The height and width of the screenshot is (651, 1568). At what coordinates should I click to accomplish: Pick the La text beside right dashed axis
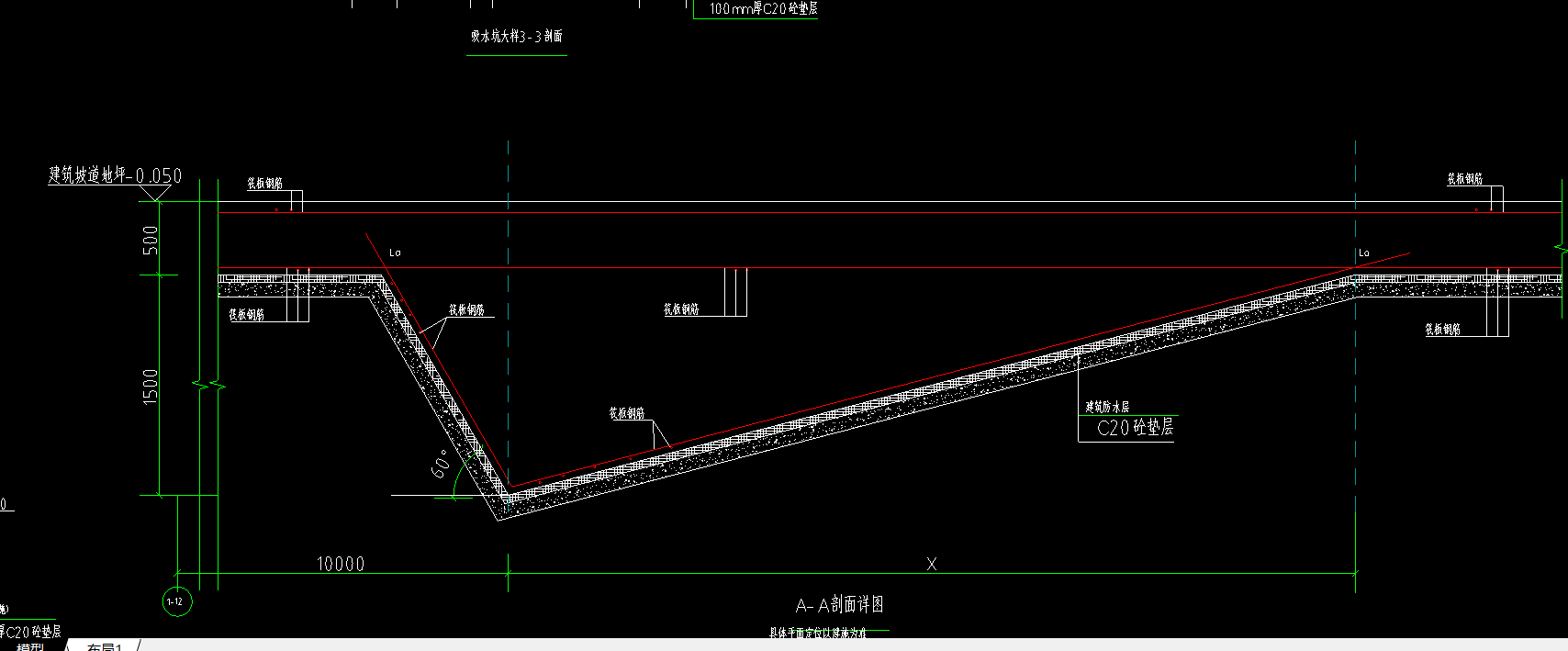[x=1364, y=253]
